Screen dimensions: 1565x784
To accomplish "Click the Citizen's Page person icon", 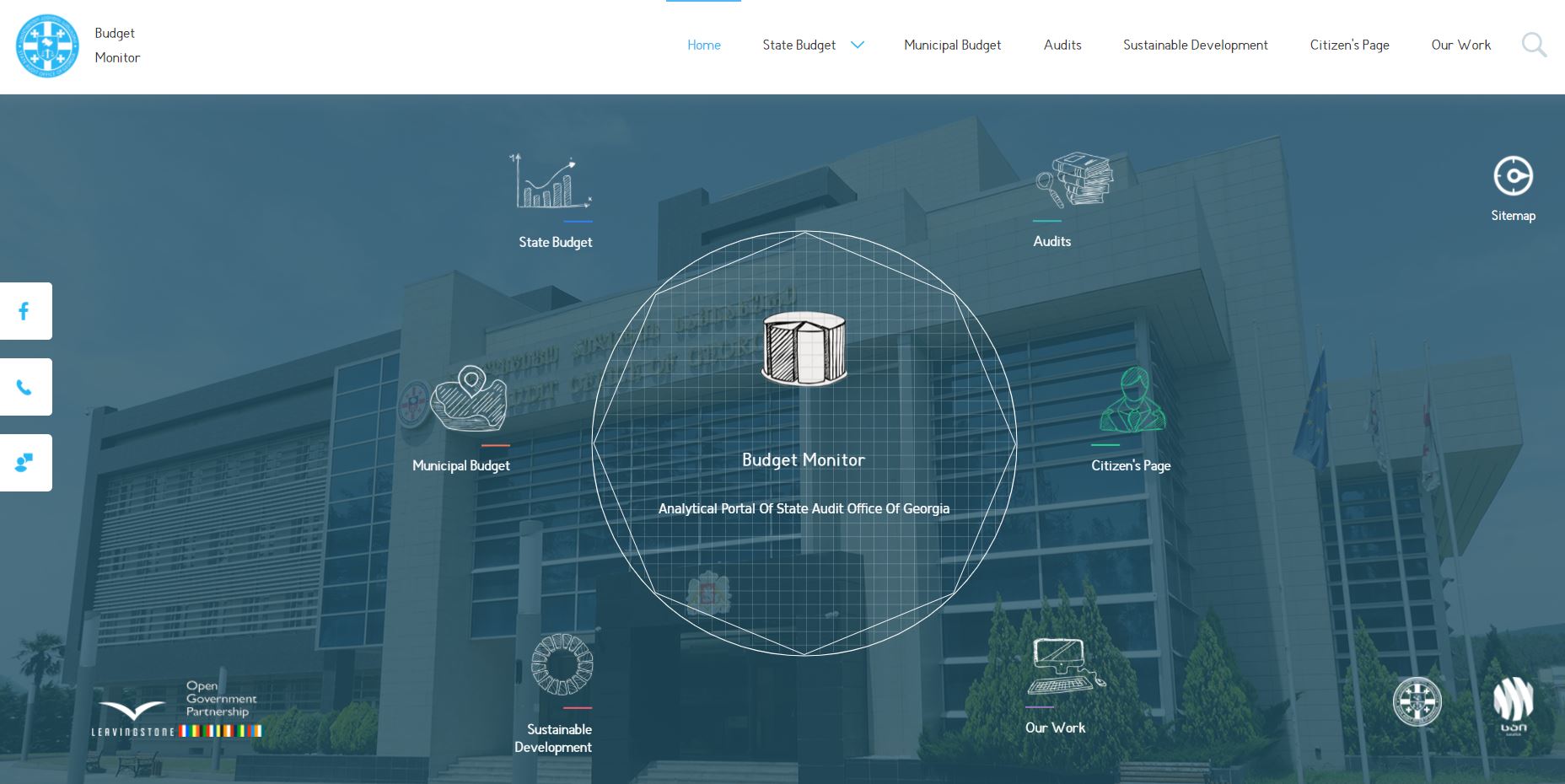I will (x=1132, y=400).
